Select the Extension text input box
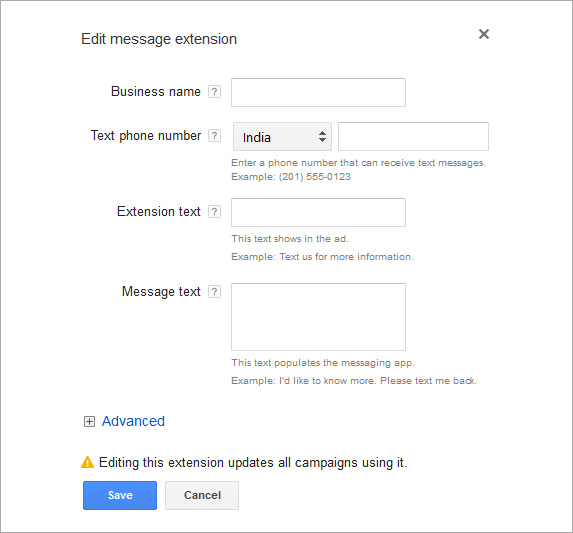This screenshot has height=533, width=573. 318,212
